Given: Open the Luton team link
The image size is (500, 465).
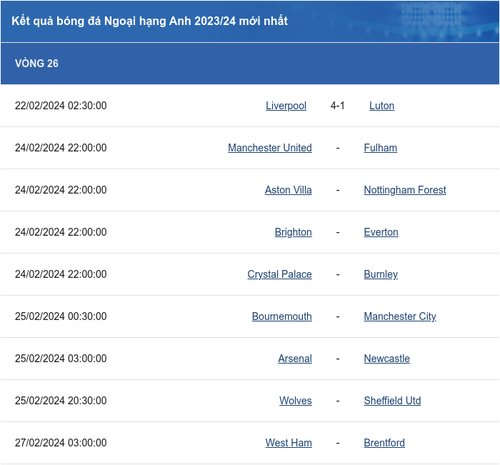Looking at the screenshot, I should (382, 106).
